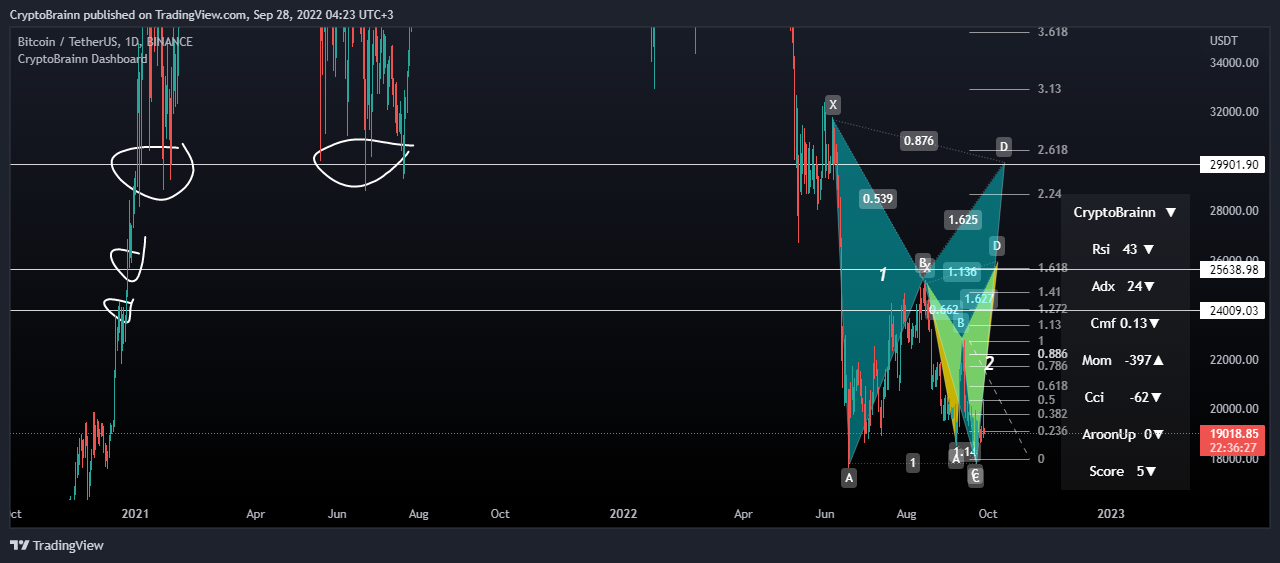Select the 'Bitcoin / TetherUS, 1D, BINANCE' symbol title

pyautogui.click(x=105, y=42)
